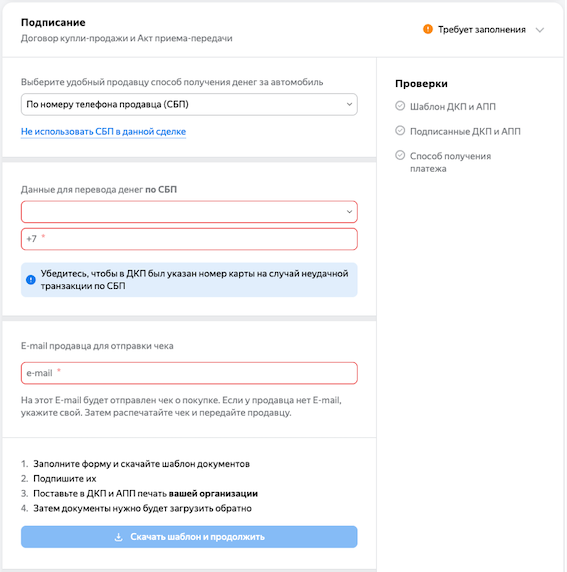Image resolution: width=567 pixels, height=572 pixels.
Task: Click the arrow of the СБП data dropdown
Action: 349,212
